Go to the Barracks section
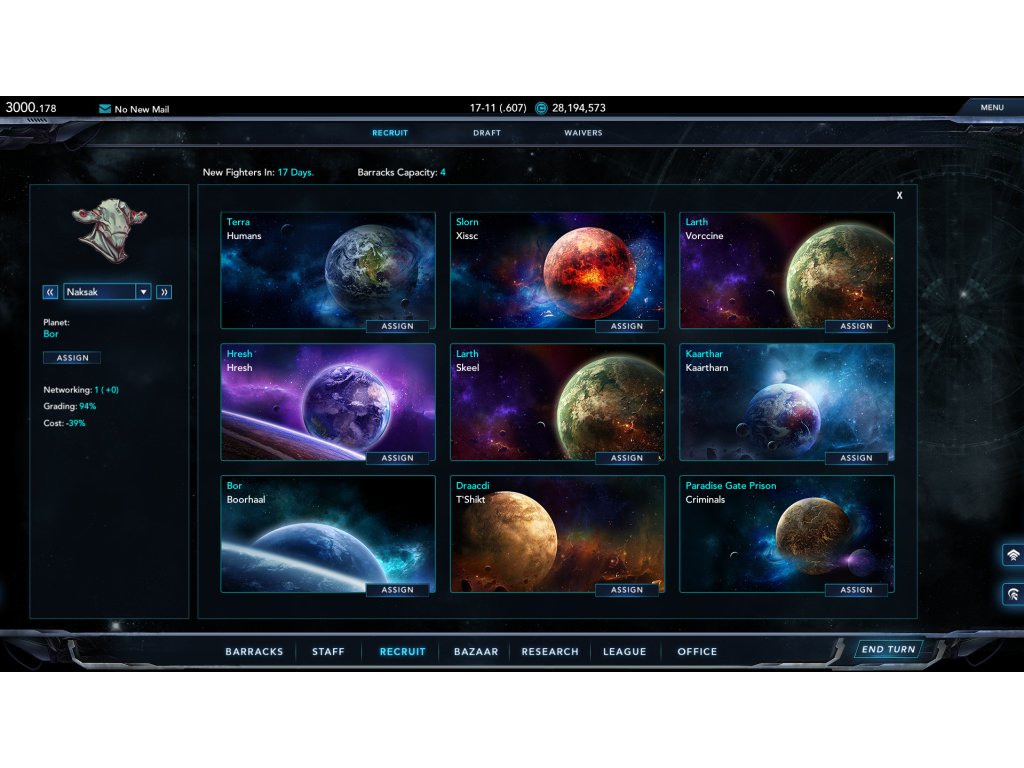1024x768 pixels. [x=254, y=651]
